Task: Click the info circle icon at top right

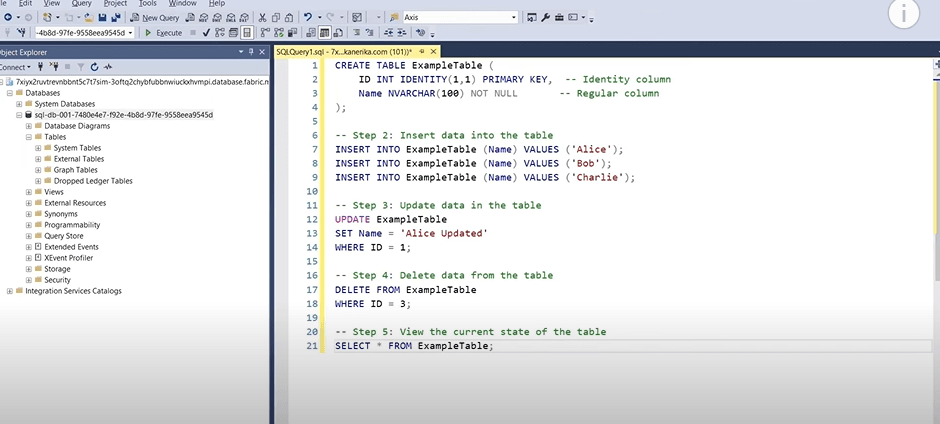Action: (x=903, y=14)
